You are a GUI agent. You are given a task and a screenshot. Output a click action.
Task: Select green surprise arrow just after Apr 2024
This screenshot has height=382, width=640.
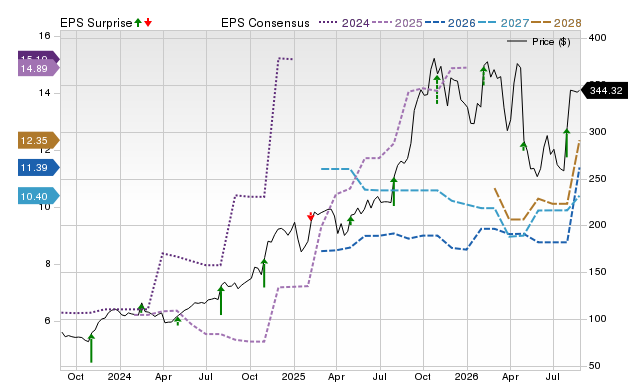178,321
